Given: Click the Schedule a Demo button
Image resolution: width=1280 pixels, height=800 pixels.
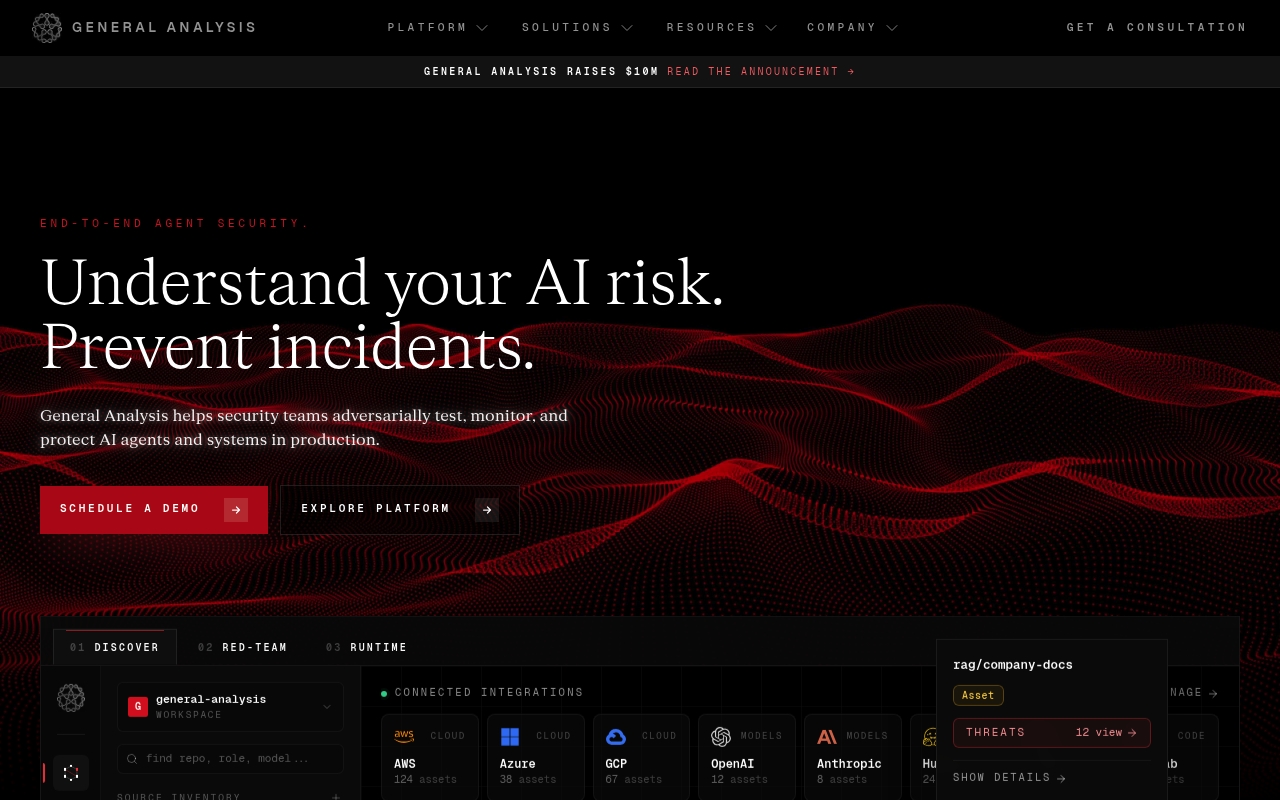Looking at the screenshot, I should pos(154,510).
